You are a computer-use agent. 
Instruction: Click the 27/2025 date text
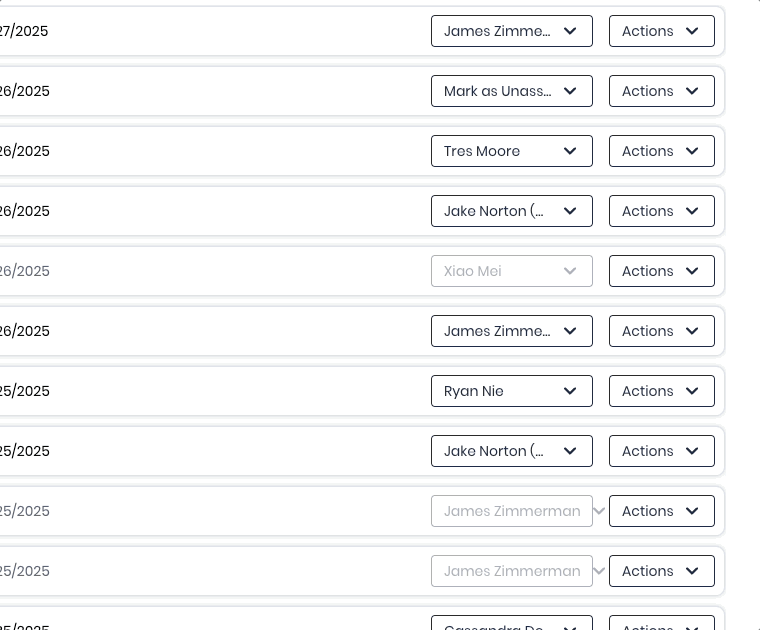point(24,31)
